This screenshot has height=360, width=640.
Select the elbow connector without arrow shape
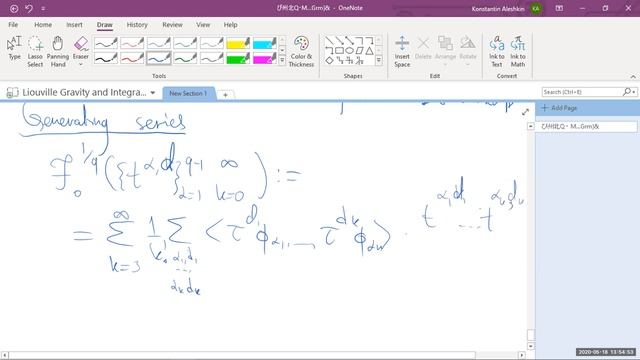tap(359, 40)
